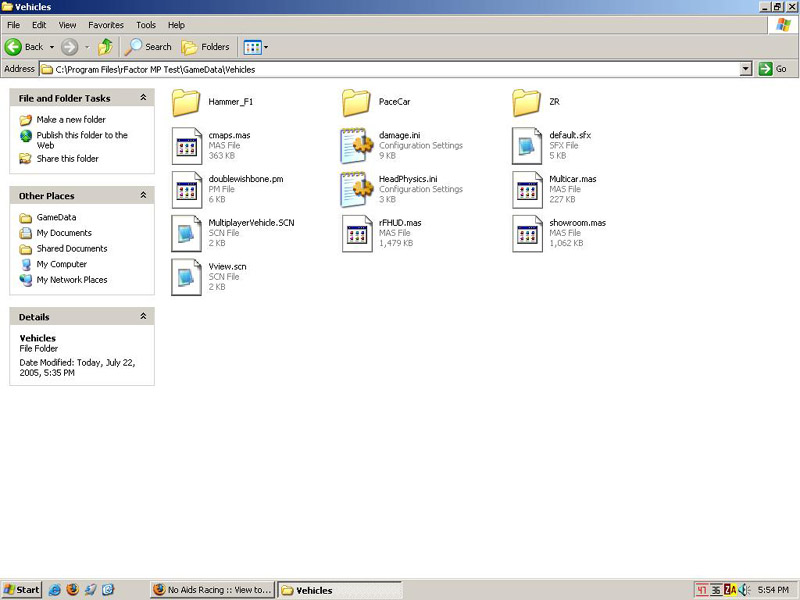Image resolution: width=800 pixels, height=600 pixels.
Task: Click the Go button beside address bar
Action: pyautogui.click(x=772, y=69)
